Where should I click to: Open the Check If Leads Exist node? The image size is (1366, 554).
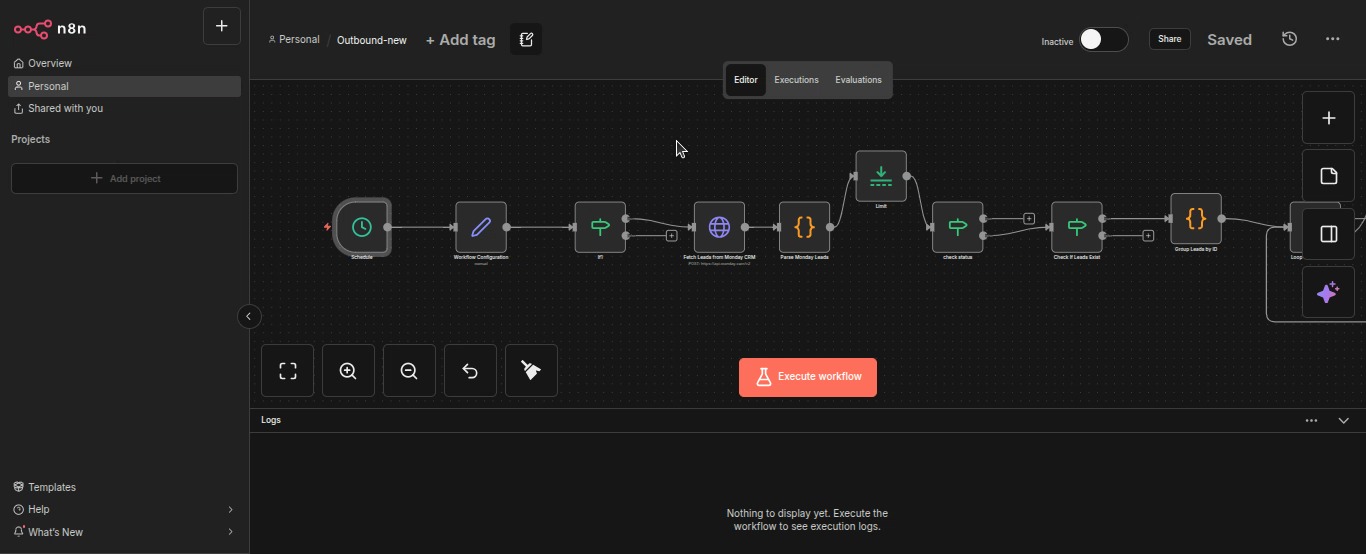pyautogui.click(x=1077, y=227)
